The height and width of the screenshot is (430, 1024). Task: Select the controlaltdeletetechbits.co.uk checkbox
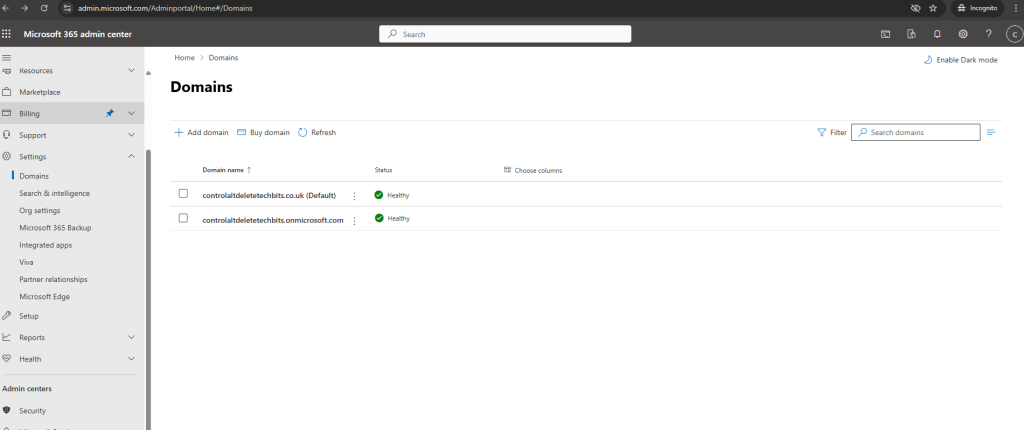click(183, 194)
